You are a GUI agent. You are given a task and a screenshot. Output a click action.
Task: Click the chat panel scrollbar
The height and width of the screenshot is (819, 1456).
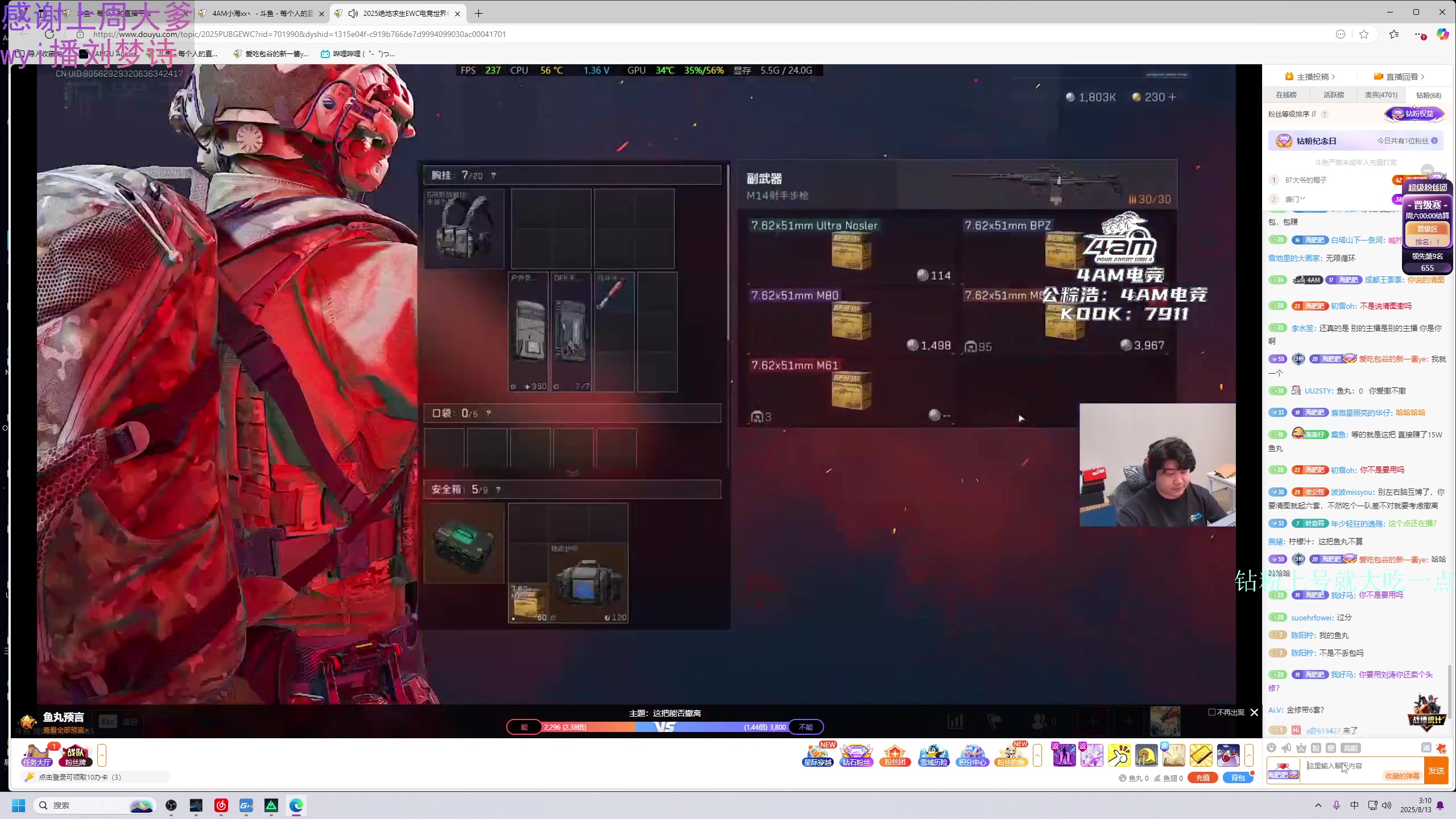tap(1449, 691)
